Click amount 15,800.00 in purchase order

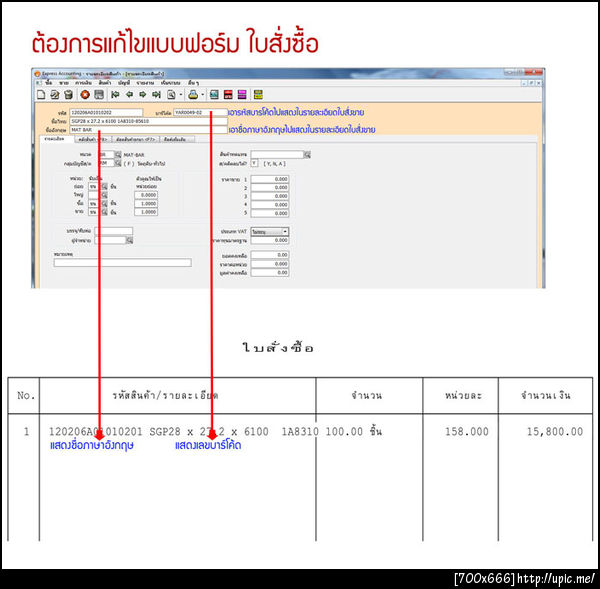(x=555, y=432)
